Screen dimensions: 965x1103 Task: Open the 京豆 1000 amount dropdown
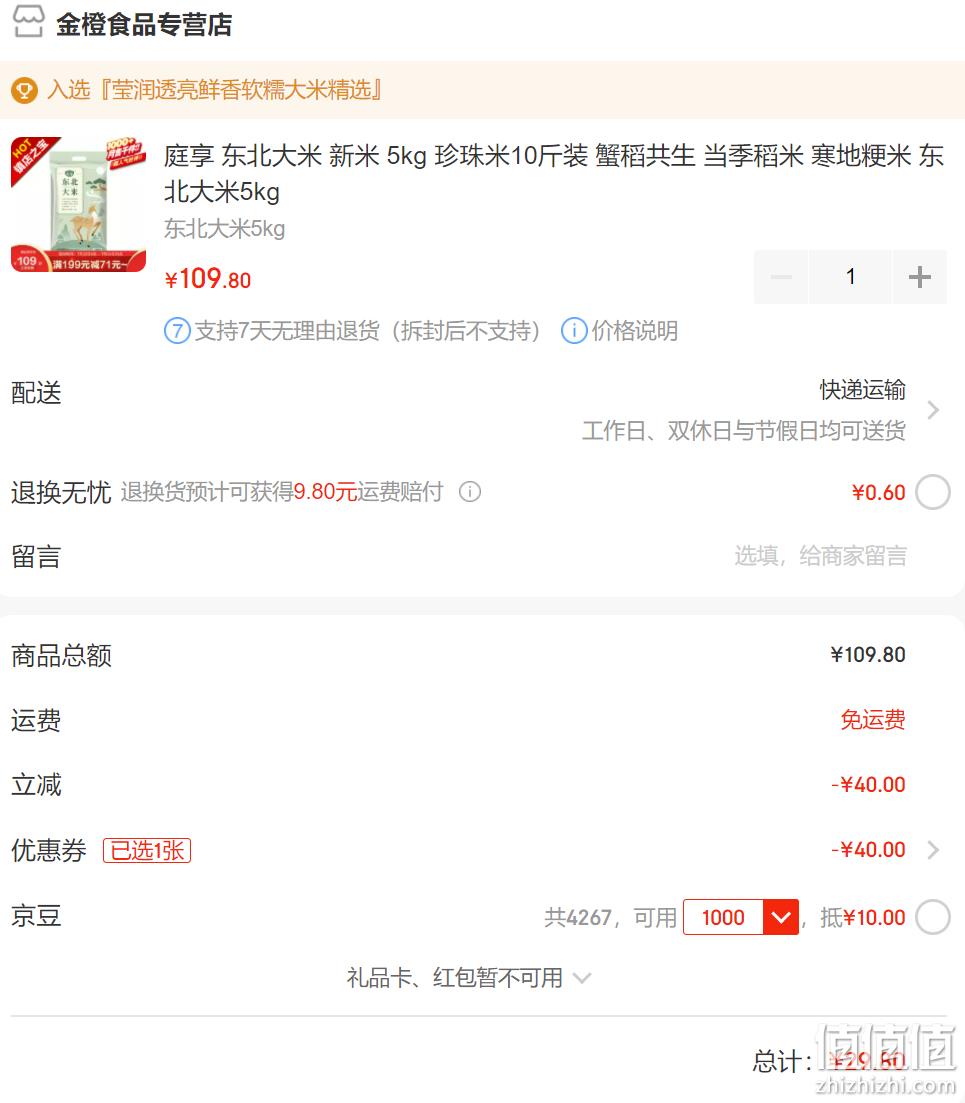(781, 917)
